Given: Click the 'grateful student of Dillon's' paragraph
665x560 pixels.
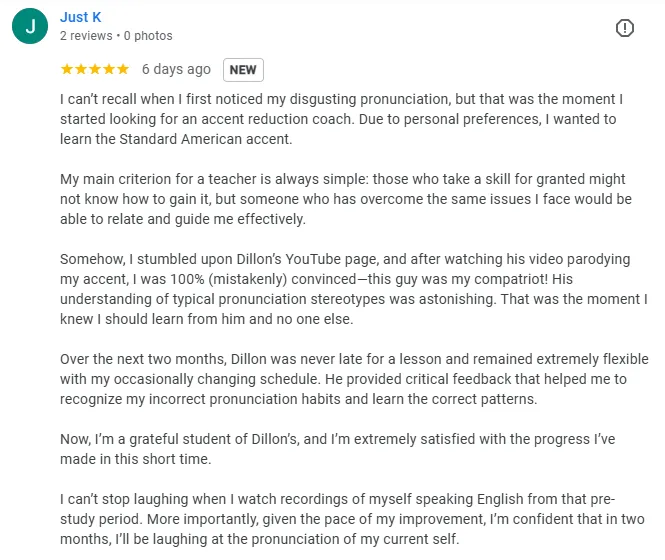Looking at the screenshot, I should coord(338,449).
